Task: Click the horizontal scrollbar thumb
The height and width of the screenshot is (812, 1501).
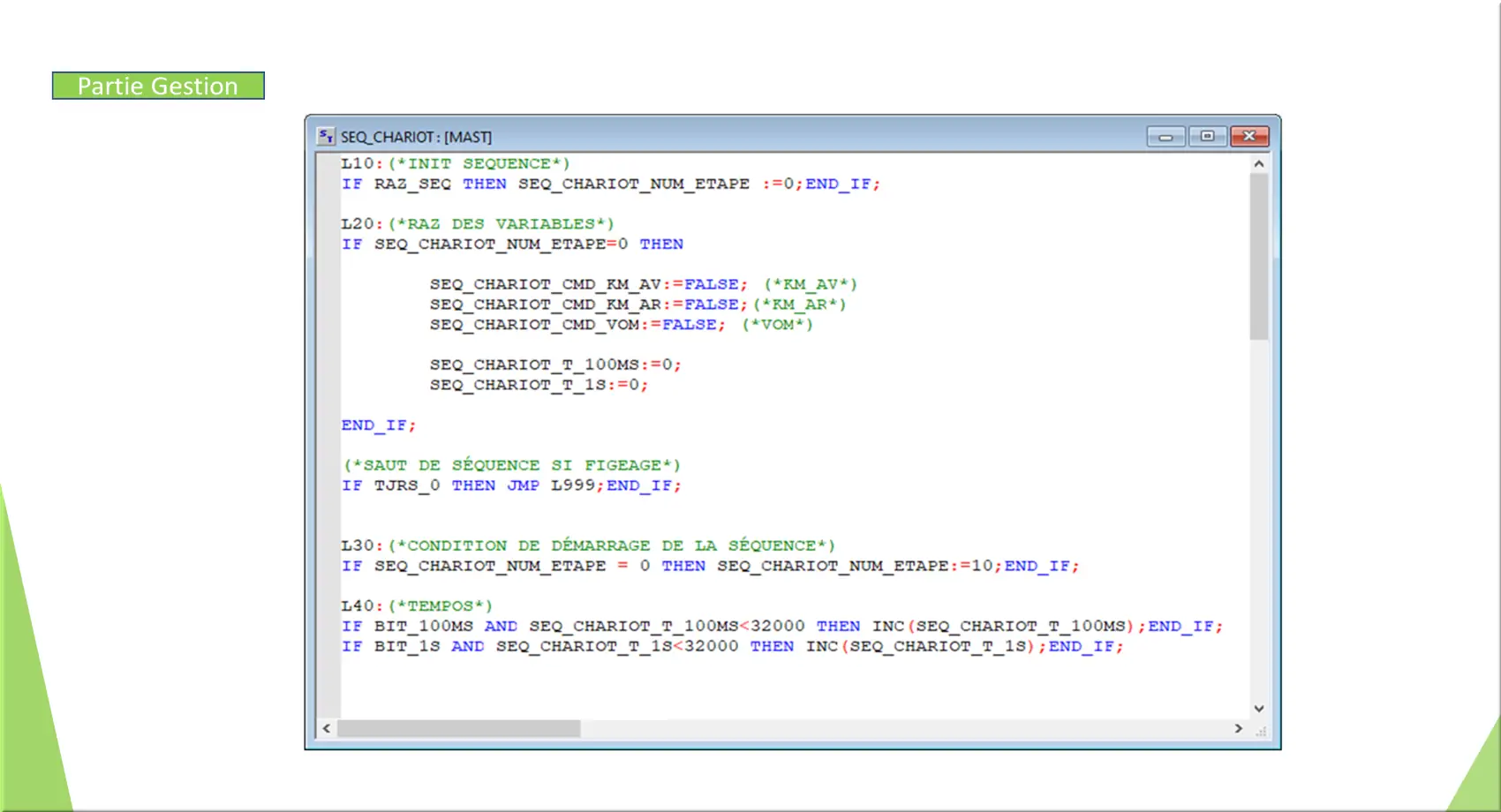Action: (x=459, y=728)
